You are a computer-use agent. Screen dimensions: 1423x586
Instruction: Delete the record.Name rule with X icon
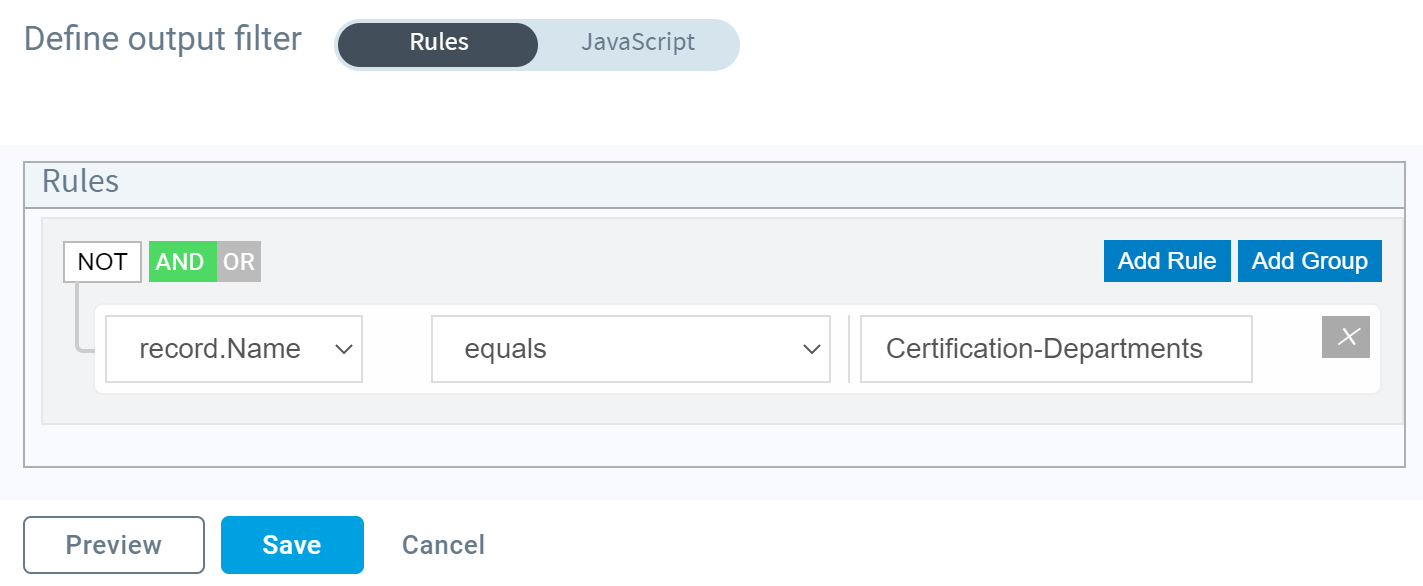[1346, 337]
